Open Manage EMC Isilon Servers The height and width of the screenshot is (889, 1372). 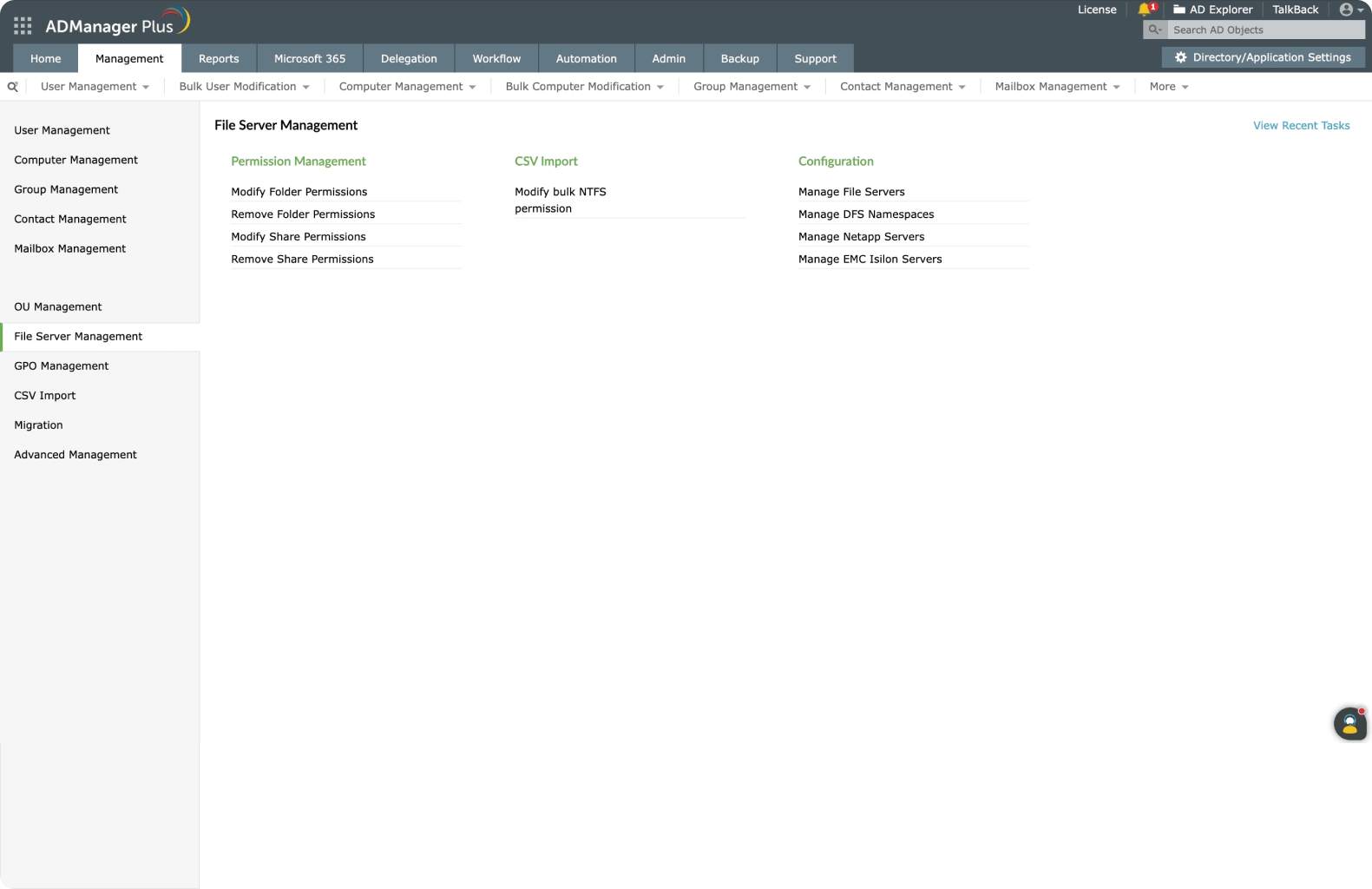tap(870, 260)
